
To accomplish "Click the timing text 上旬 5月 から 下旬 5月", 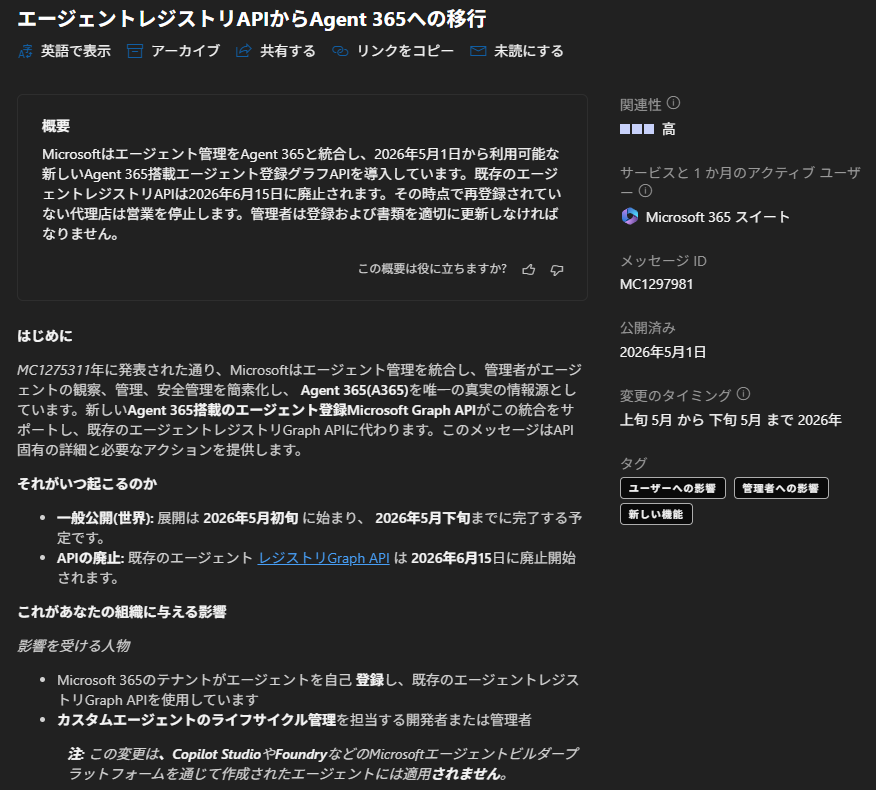I will [x=691, y=420].
